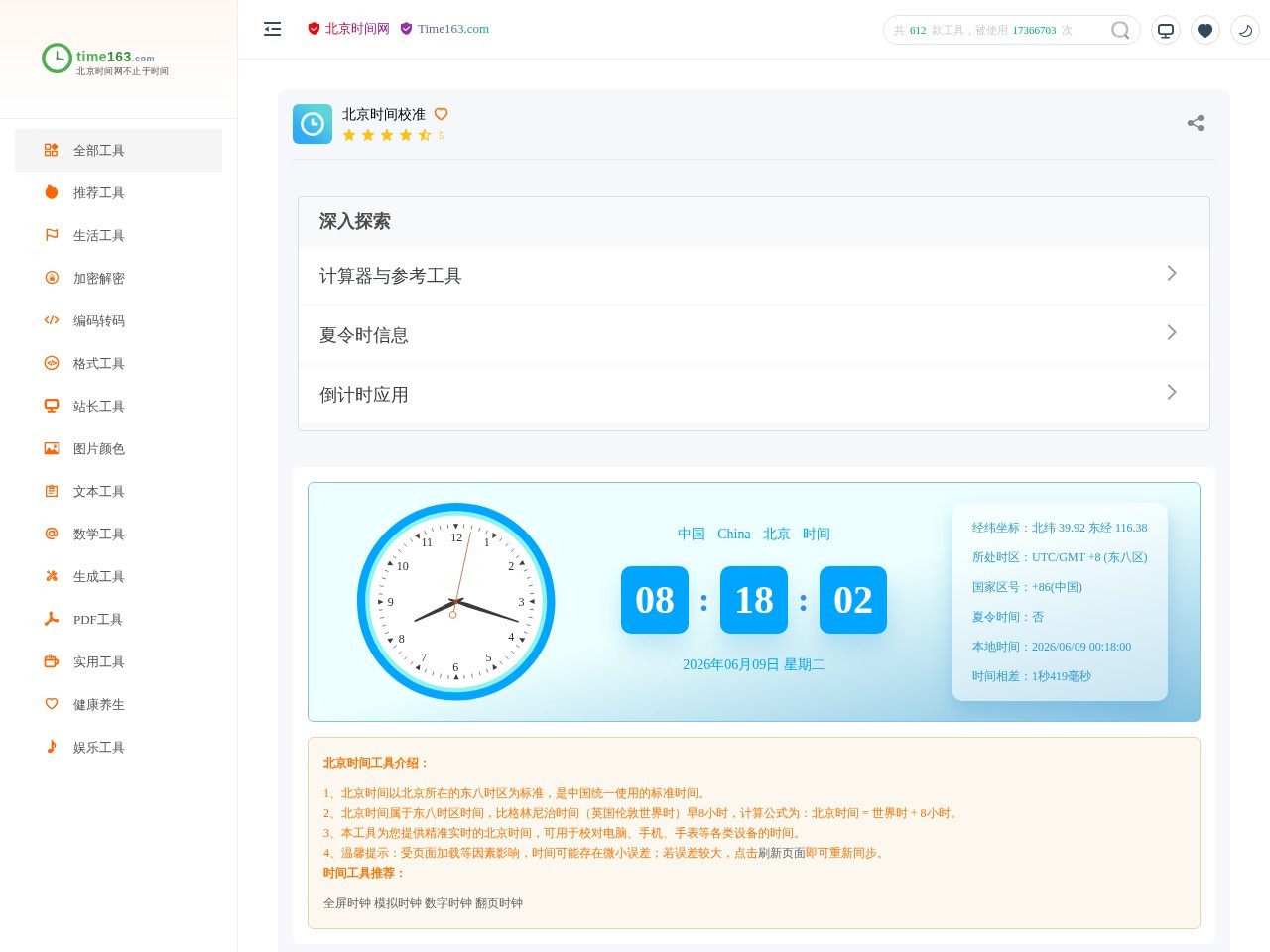This screenshot has height=952, width=1270.
Task: Expand the 计算器与参考工具 chevron
Action: (x=1172, y=273)
